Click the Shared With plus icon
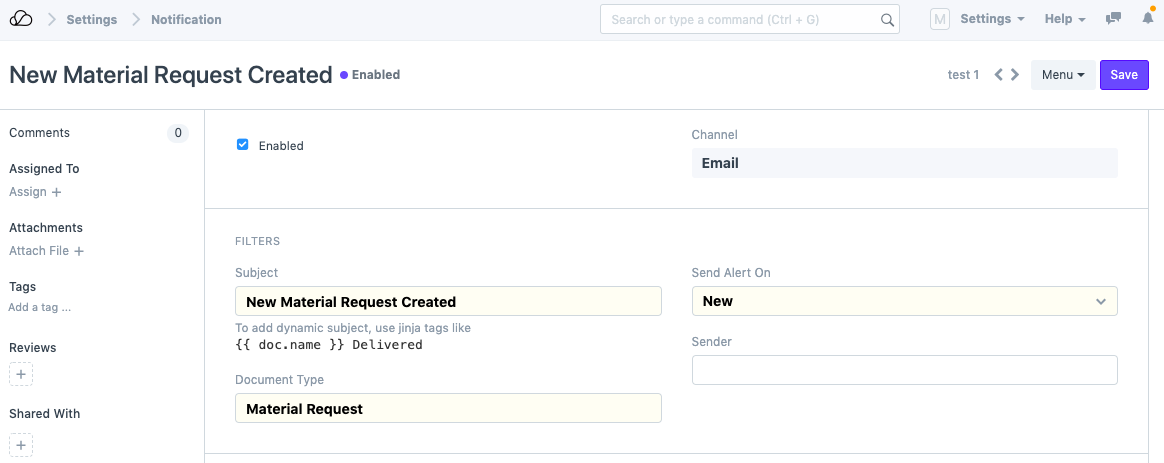The height and width of the screenshot is (463, 1164). 21,444
